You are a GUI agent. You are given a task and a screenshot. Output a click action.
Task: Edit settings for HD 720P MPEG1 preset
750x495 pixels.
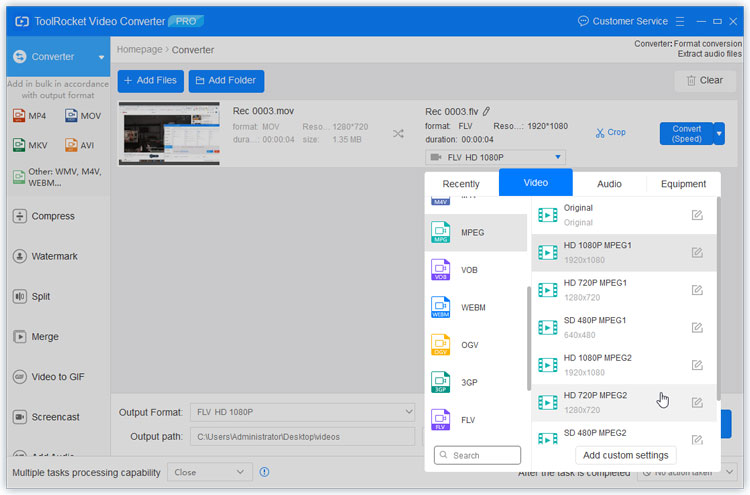(697, 290)
